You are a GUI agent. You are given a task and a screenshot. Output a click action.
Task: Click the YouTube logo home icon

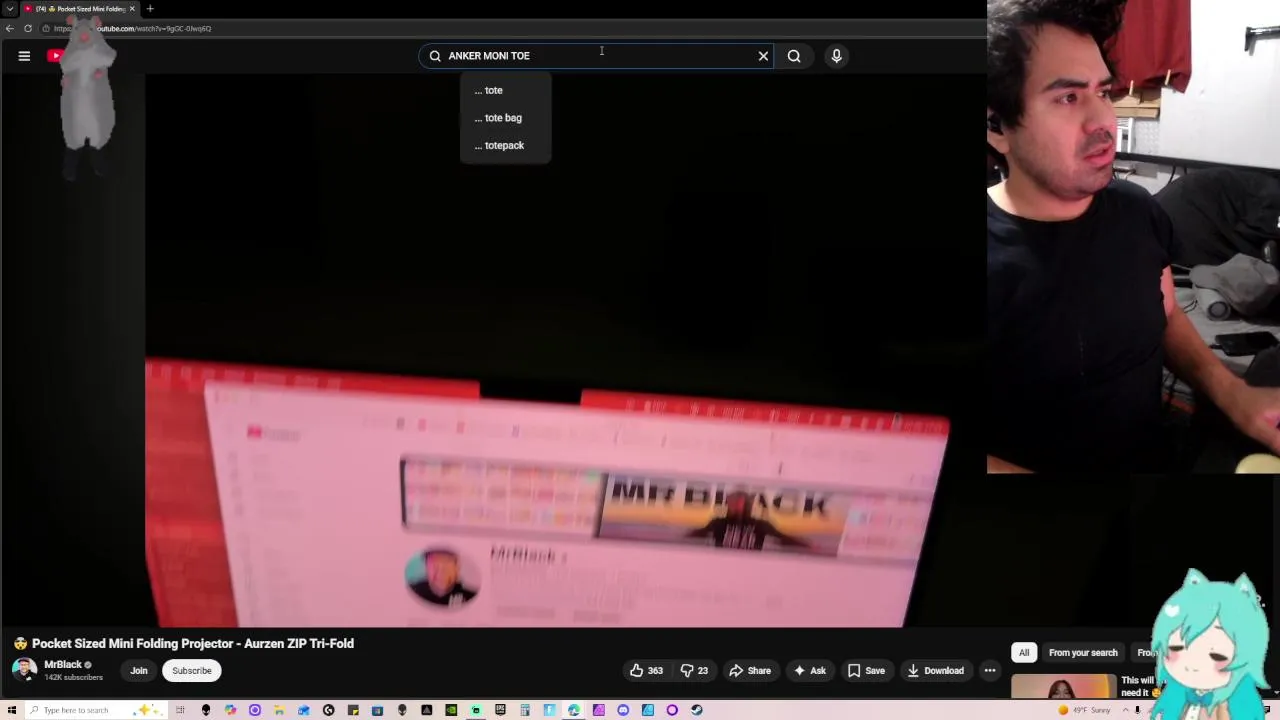pyautogui.click(x=55, y=56)
